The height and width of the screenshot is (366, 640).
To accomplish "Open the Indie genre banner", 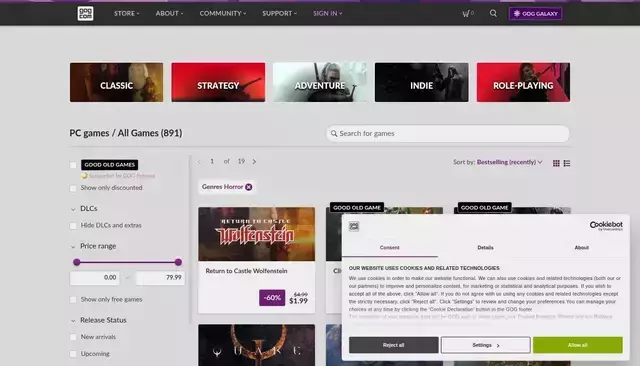I will pyautogui.click(x=422, y=82).
